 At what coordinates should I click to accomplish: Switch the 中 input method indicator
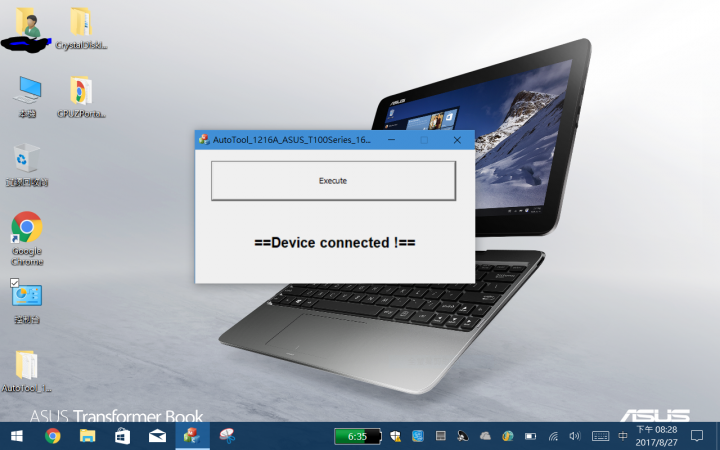[x=623, y=436]
